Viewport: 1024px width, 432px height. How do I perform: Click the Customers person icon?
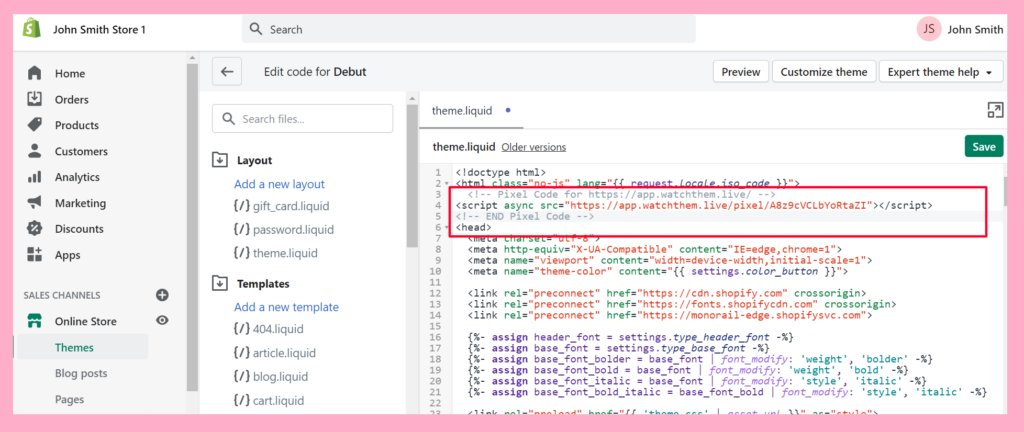(x=35, y=151)
